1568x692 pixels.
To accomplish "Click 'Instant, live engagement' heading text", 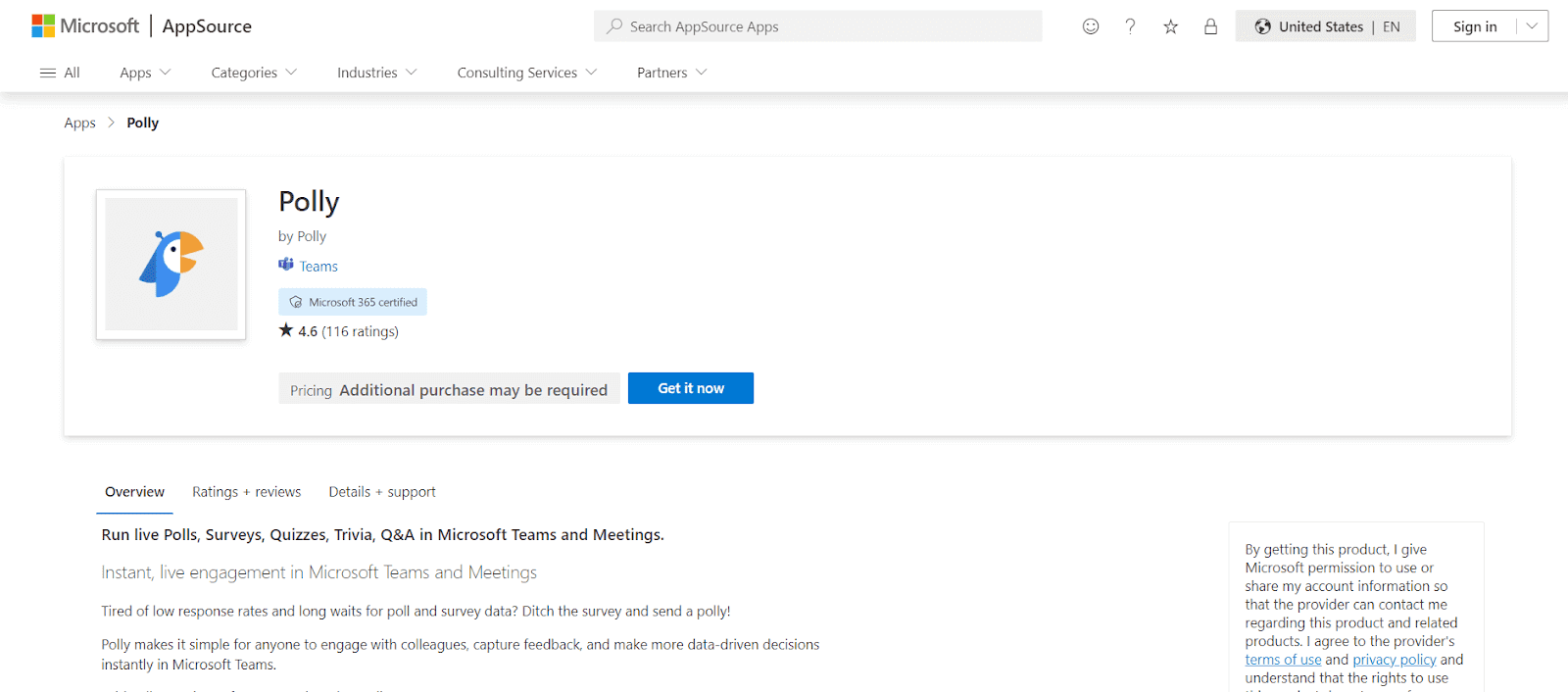I will click(x=318, y=572).
